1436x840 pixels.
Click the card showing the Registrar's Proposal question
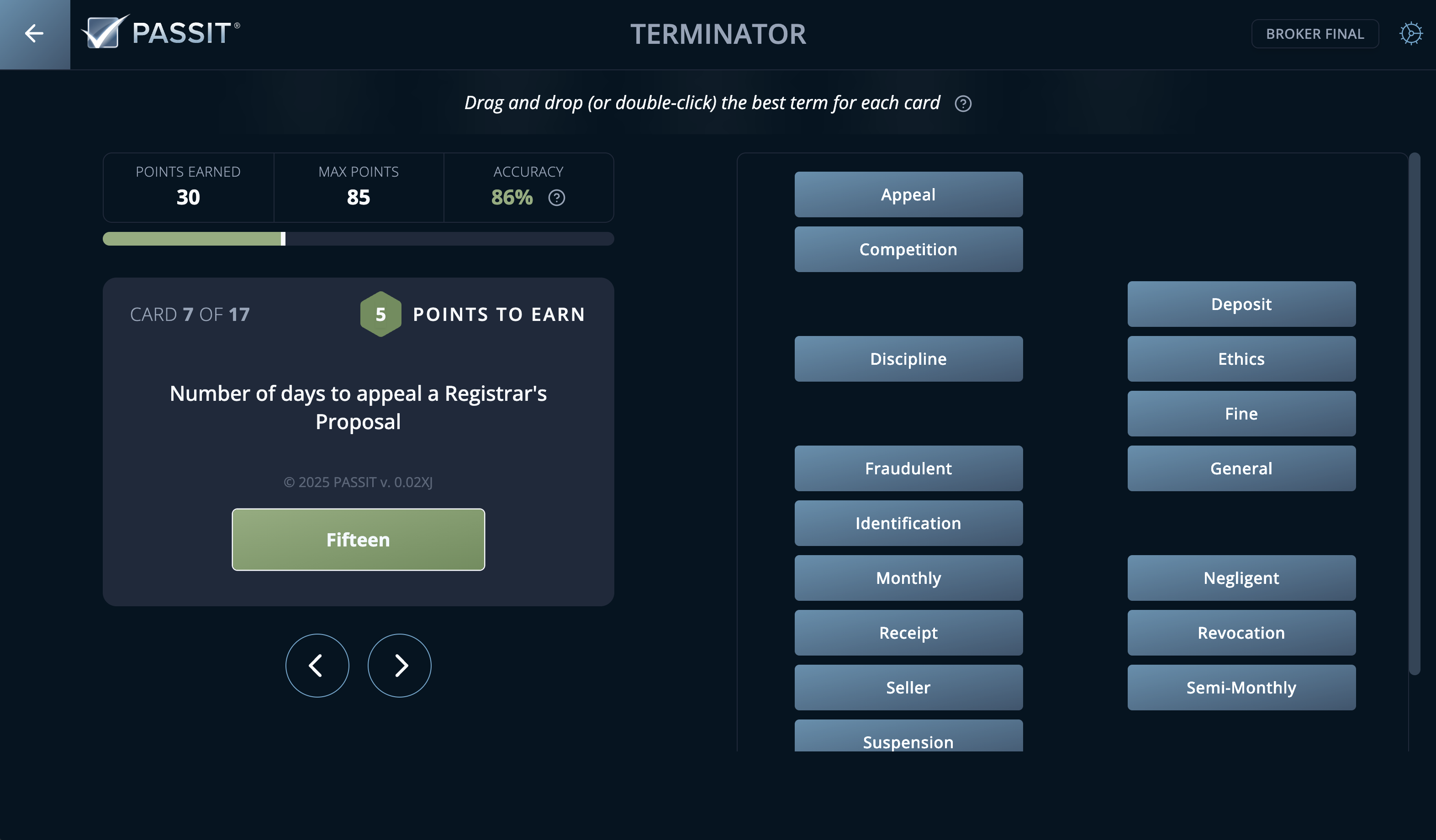[358, 407]
